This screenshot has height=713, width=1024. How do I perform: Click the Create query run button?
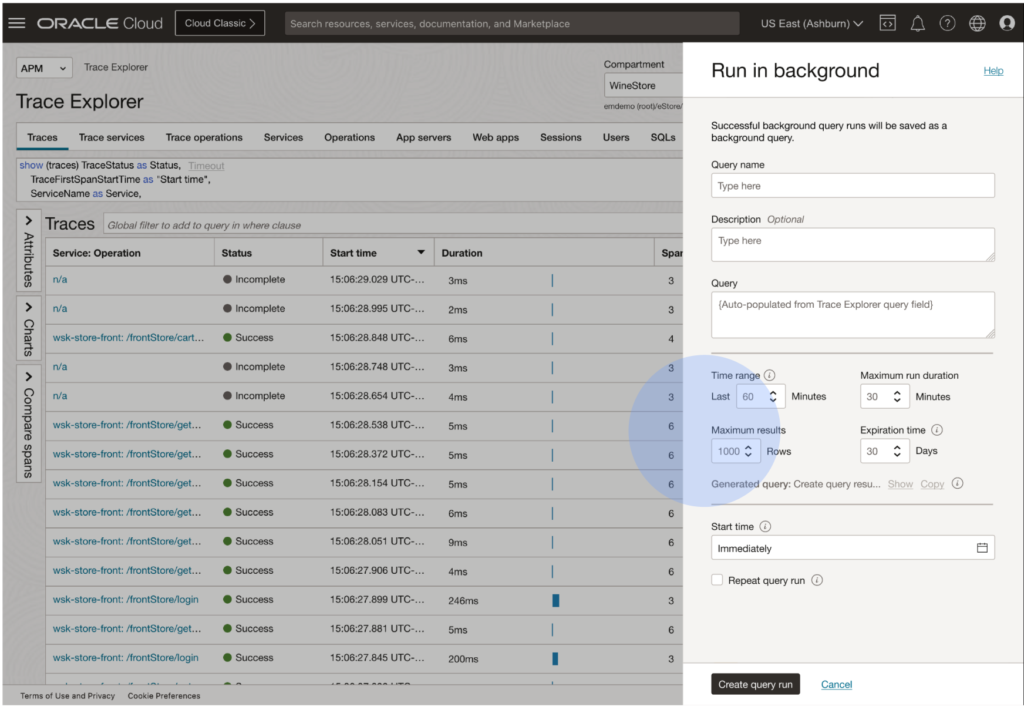755,684
